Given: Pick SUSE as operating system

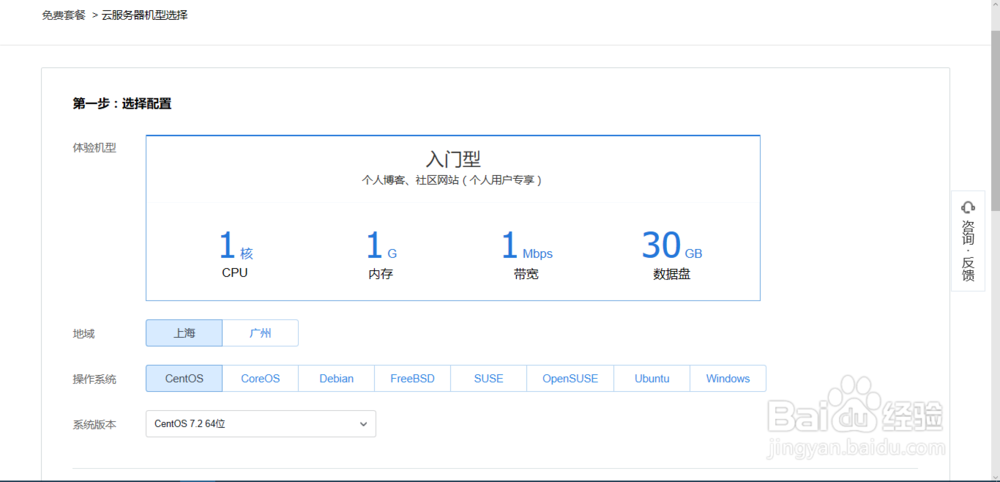Looking at the screenshot, I should (489, 379).
